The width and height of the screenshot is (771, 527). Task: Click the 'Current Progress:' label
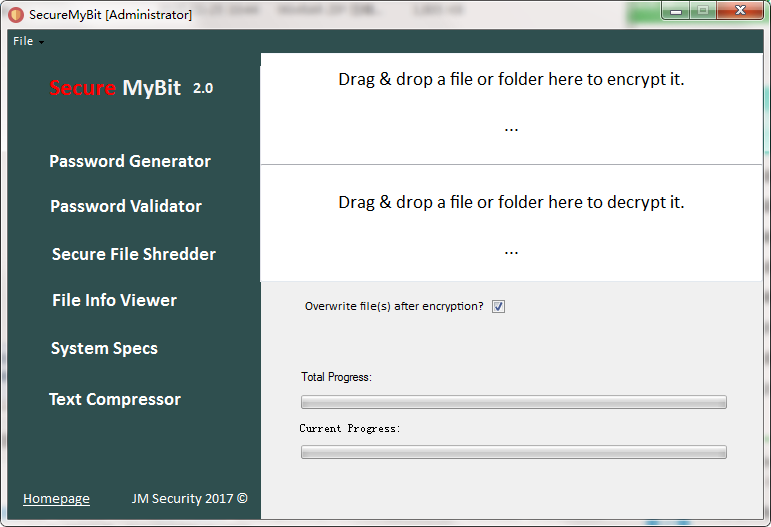(350, 428)
